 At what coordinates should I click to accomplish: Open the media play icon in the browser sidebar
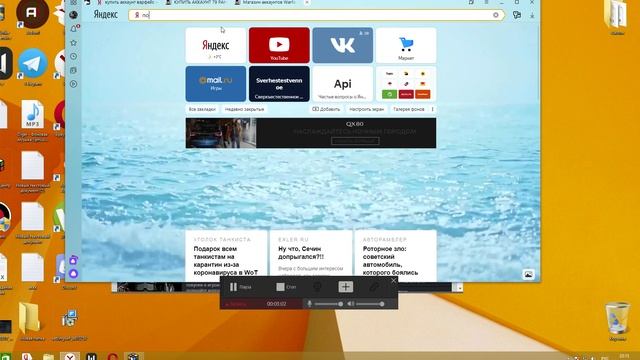[x=73, y=84]
